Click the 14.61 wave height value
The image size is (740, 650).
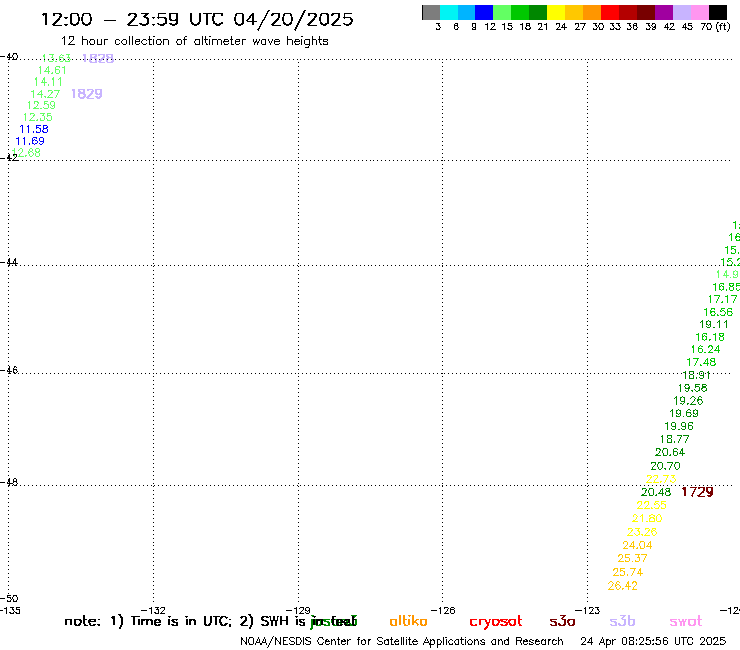(52, 70)
